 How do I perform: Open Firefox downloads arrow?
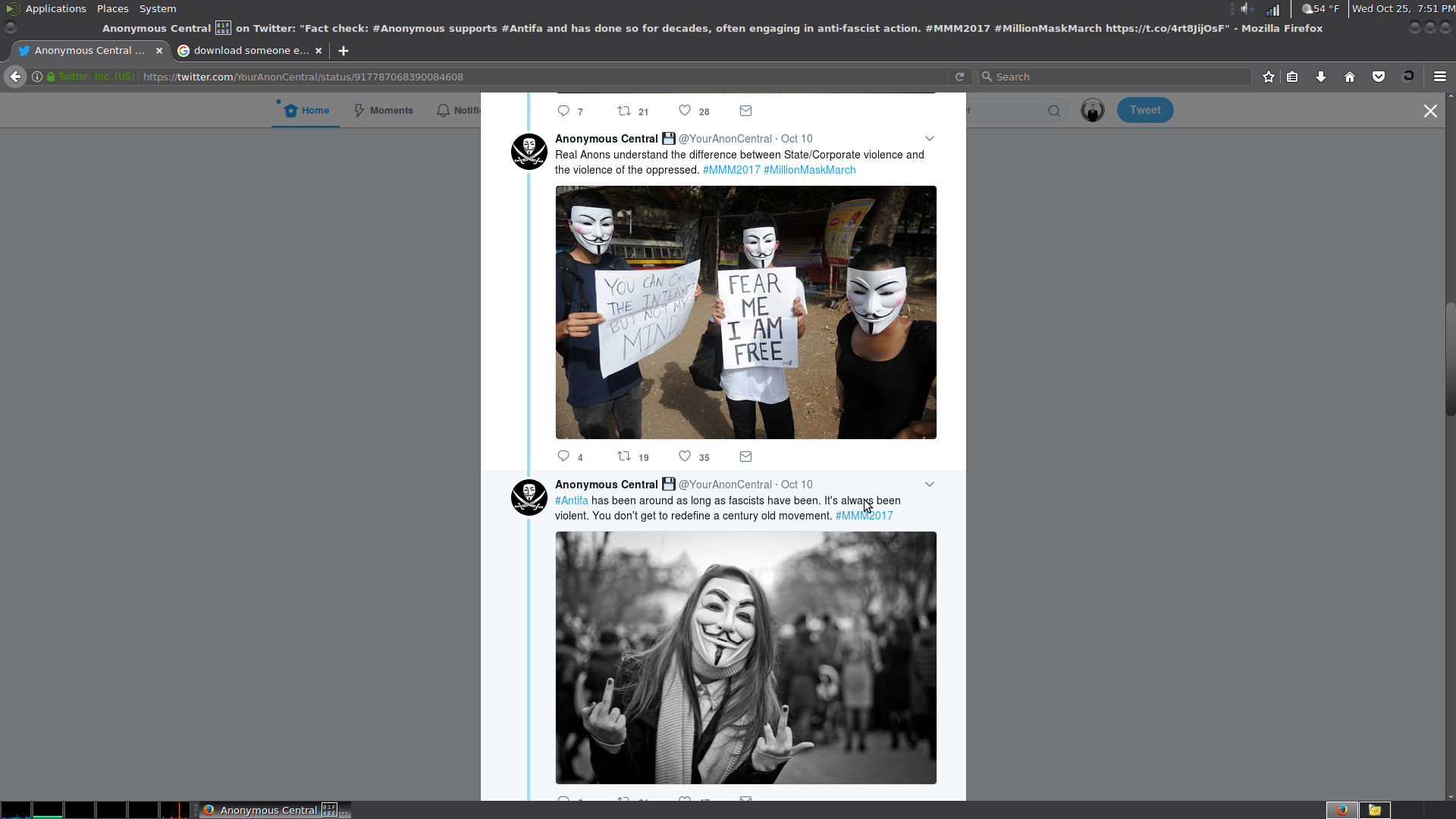[1321, 77]
